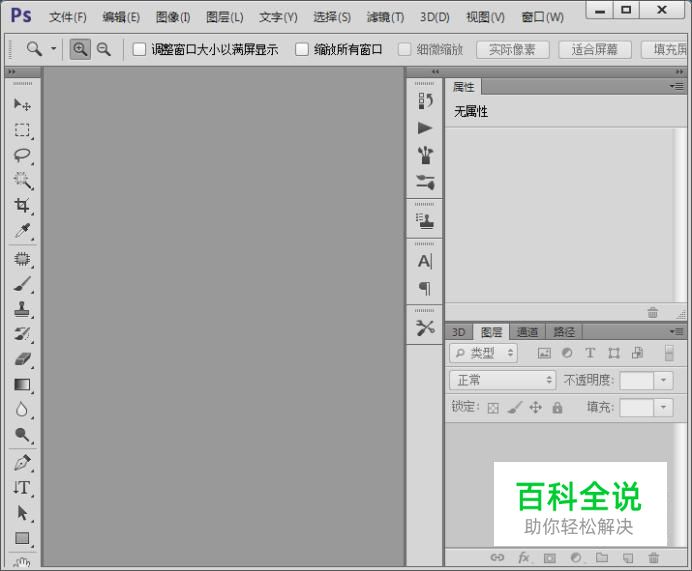Toggle the type layer filter icon
The width and height of the screenshot is (692, 571).
point(590,353)
